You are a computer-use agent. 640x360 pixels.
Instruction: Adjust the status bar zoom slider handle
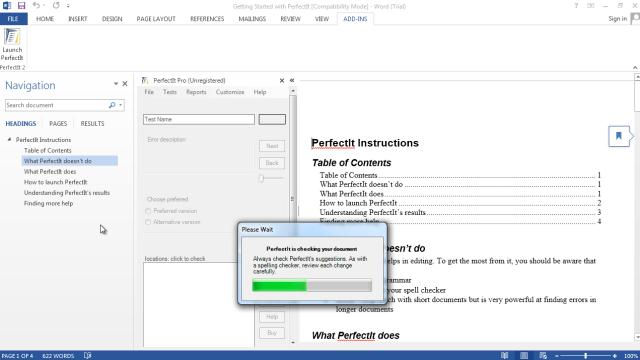click(x=586, y=356)
